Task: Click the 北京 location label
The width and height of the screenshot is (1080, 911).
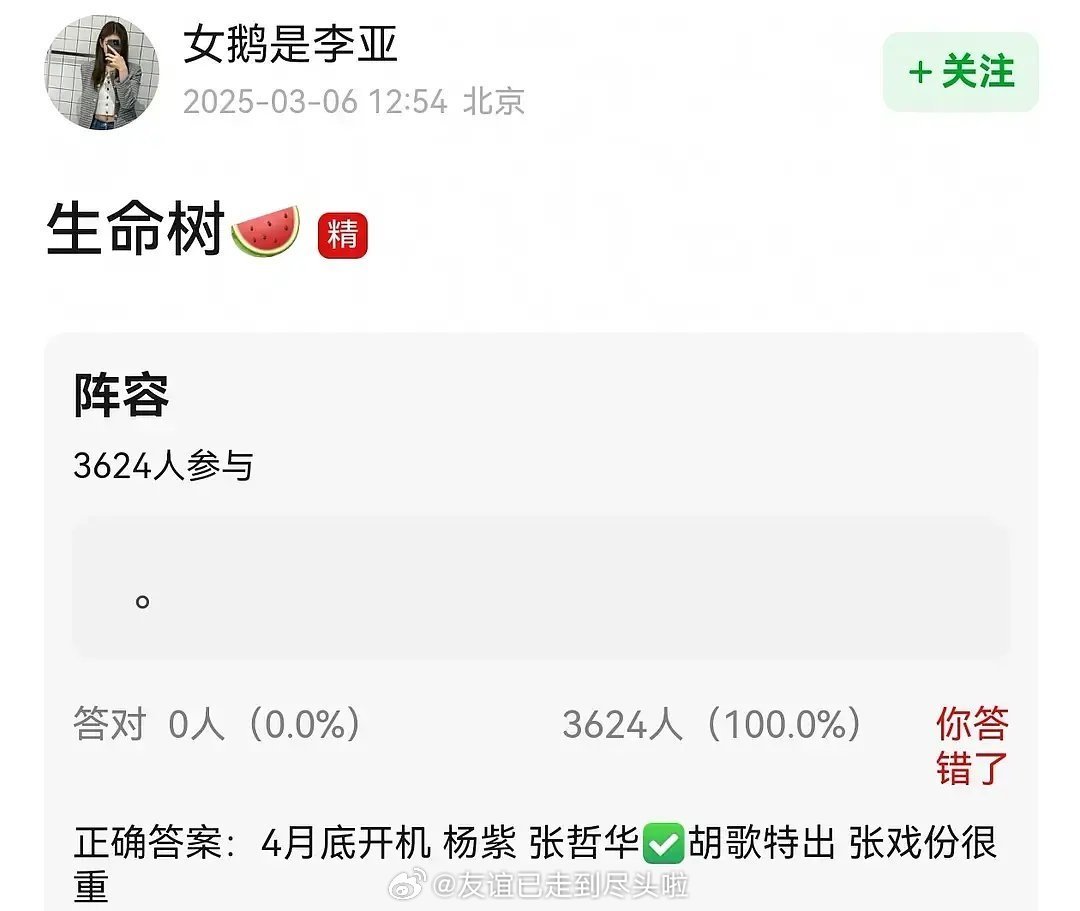Action: pos(494,102)
